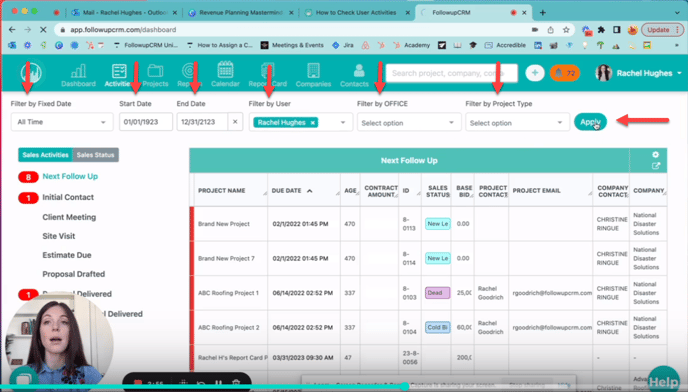This screenshot has width=688, height=392.
Task: Open the Accredible bookmark
Action: (x=505, y=45)
